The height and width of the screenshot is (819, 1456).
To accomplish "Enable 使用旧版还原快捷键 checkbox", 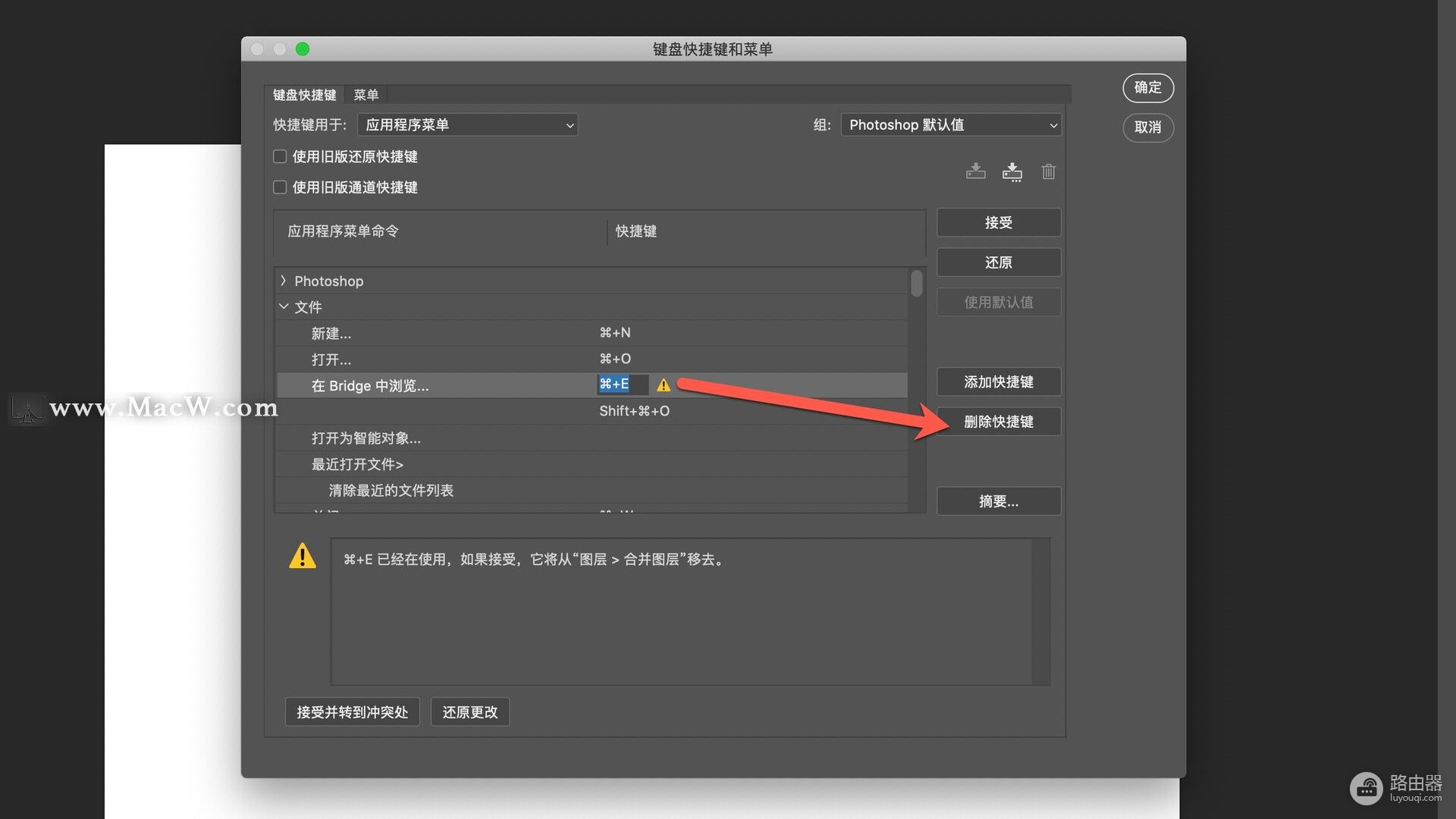I will 280,156.
